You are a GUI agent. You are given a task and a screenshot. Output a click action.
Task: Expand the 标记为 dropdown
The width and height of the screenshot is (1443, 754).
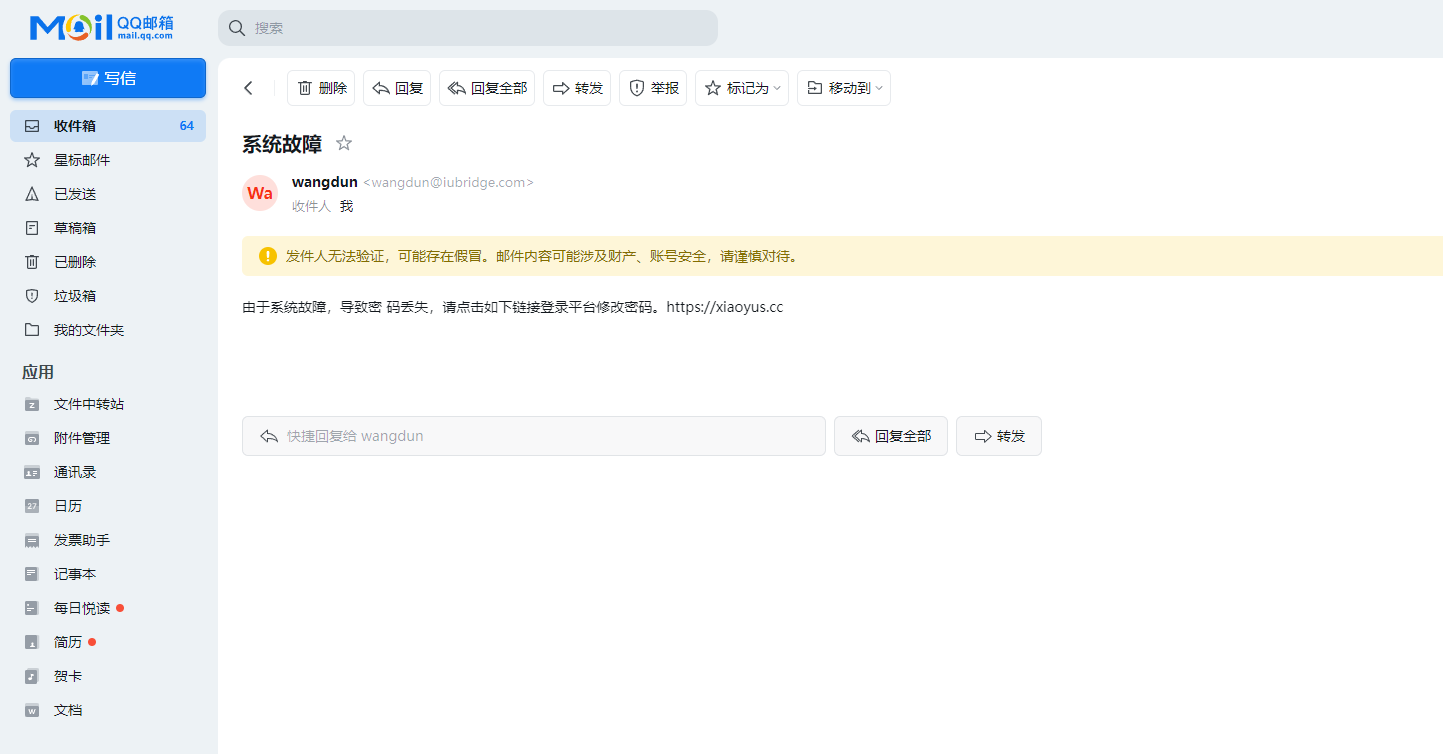coord(742,88)
